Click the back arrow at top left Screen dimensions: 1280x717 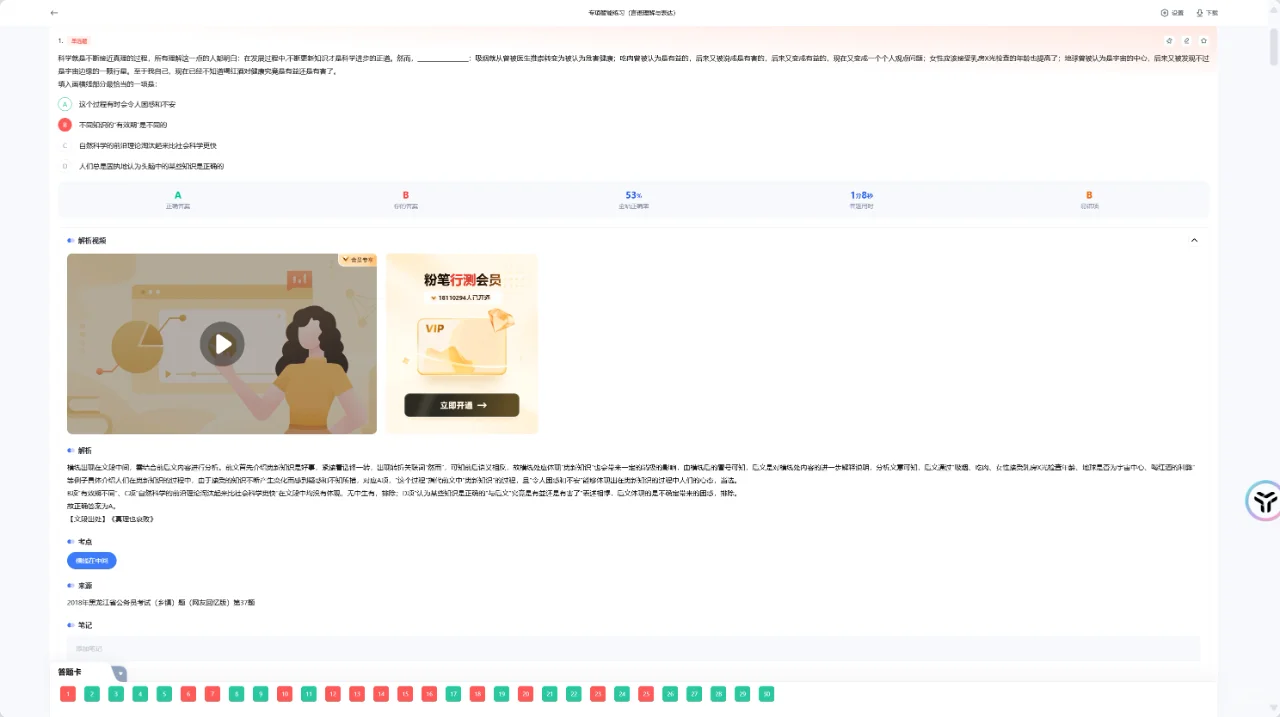[x=54, y=13]
